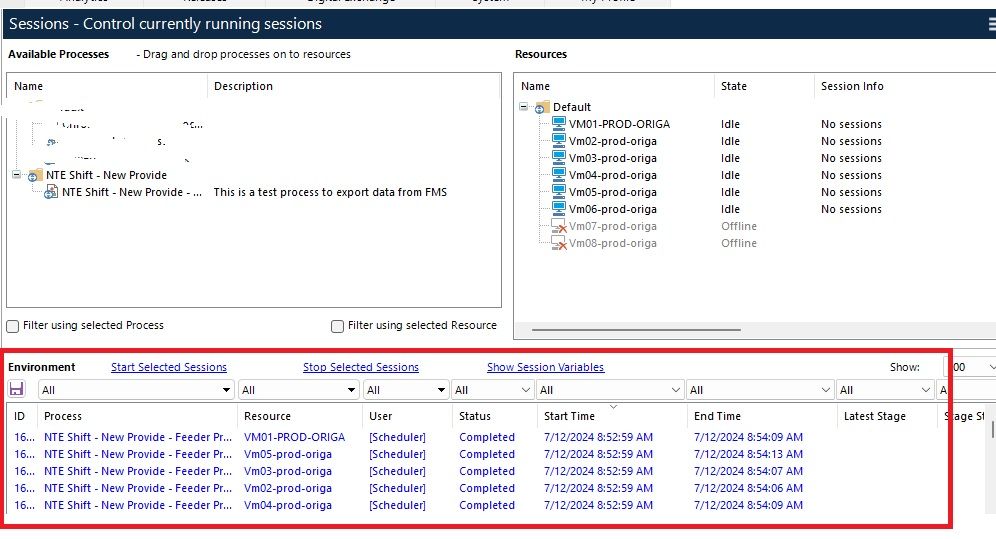Image resolution: width=996 pixels, height=539 pixels.
Task: Enable Filter using selected Resource checkbox
Action: point(338,326)
